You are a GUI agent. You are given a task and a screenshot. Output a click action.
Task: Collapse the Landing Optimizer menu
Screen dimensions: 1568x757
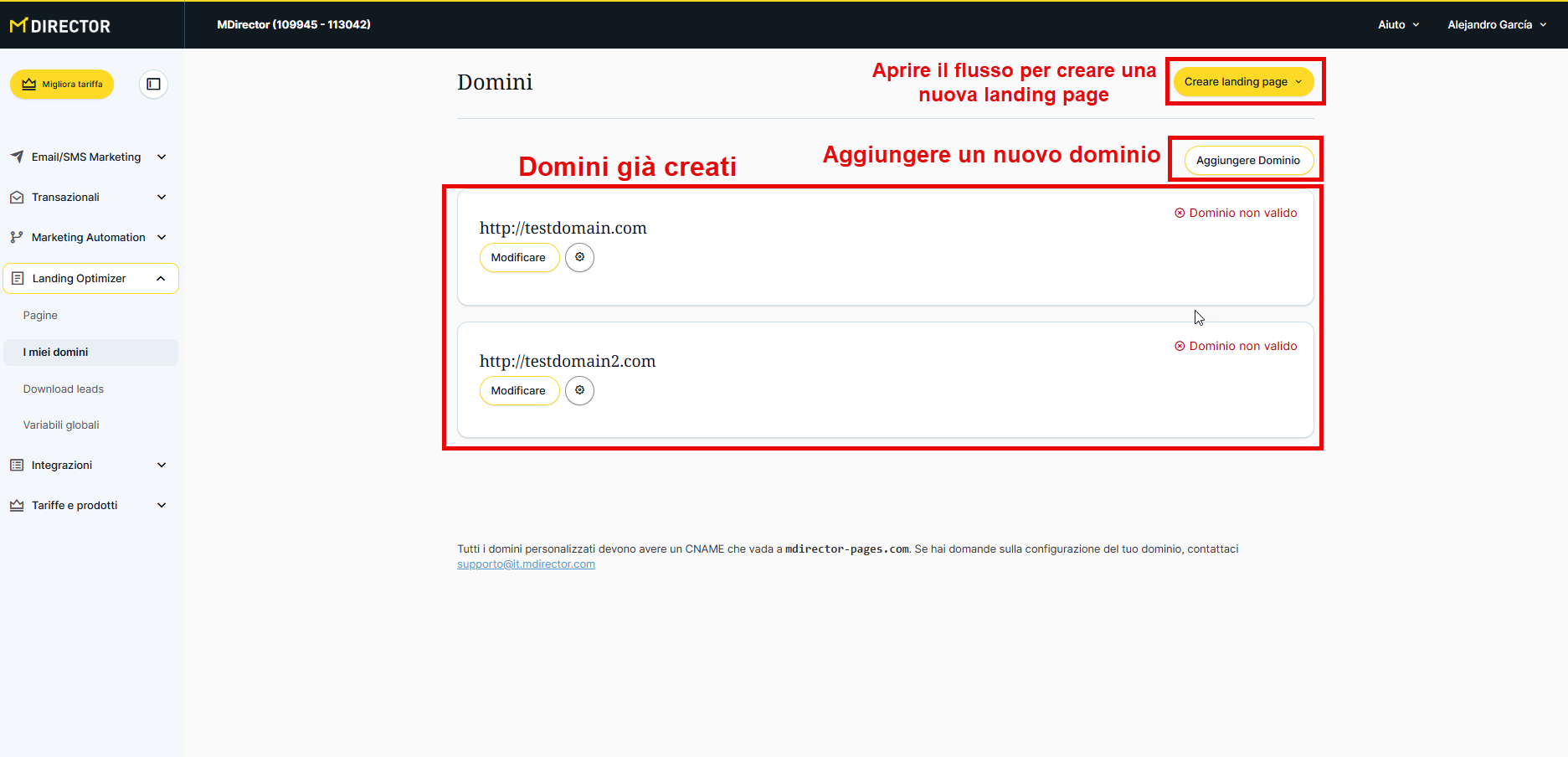(x=161, y=279)
